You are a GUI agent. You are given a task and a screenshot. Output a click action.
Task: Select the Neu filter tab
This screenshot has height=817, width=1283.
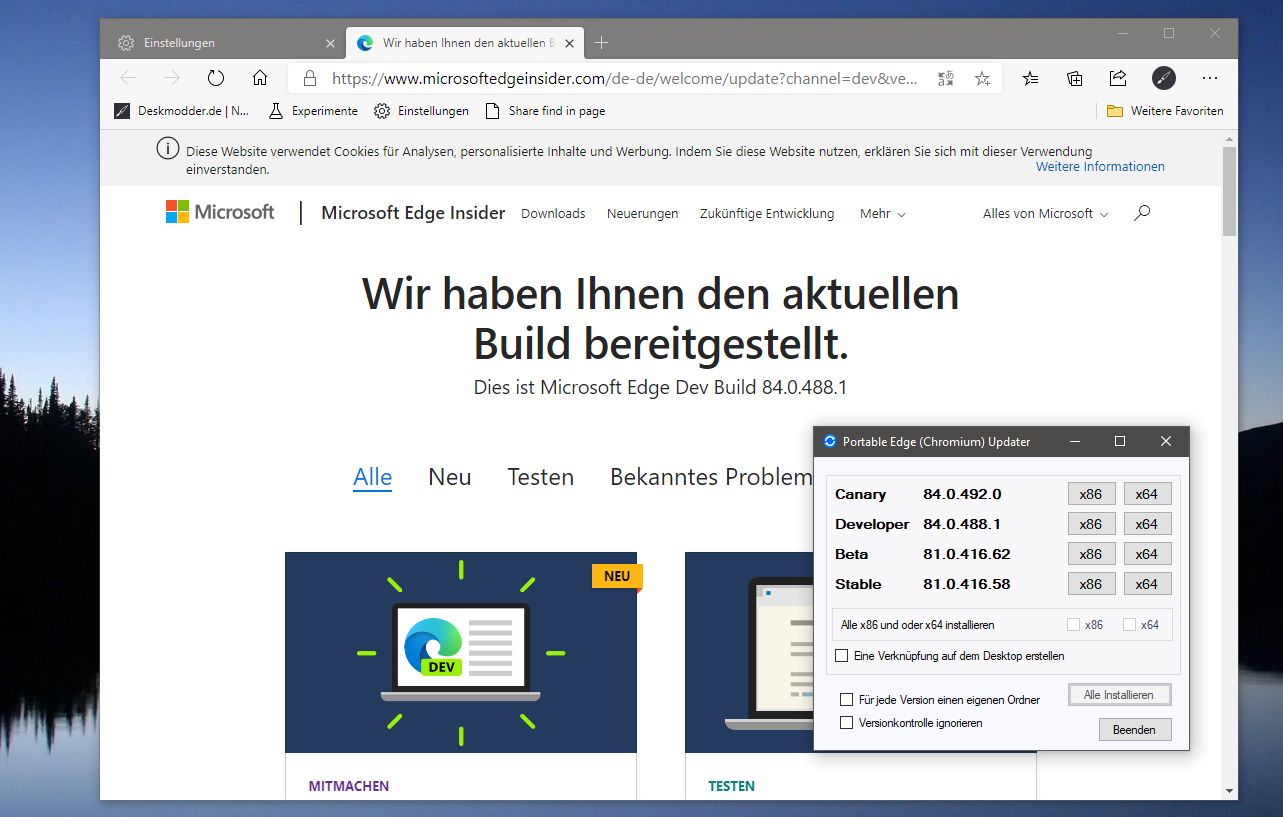[x=450, y=477]
